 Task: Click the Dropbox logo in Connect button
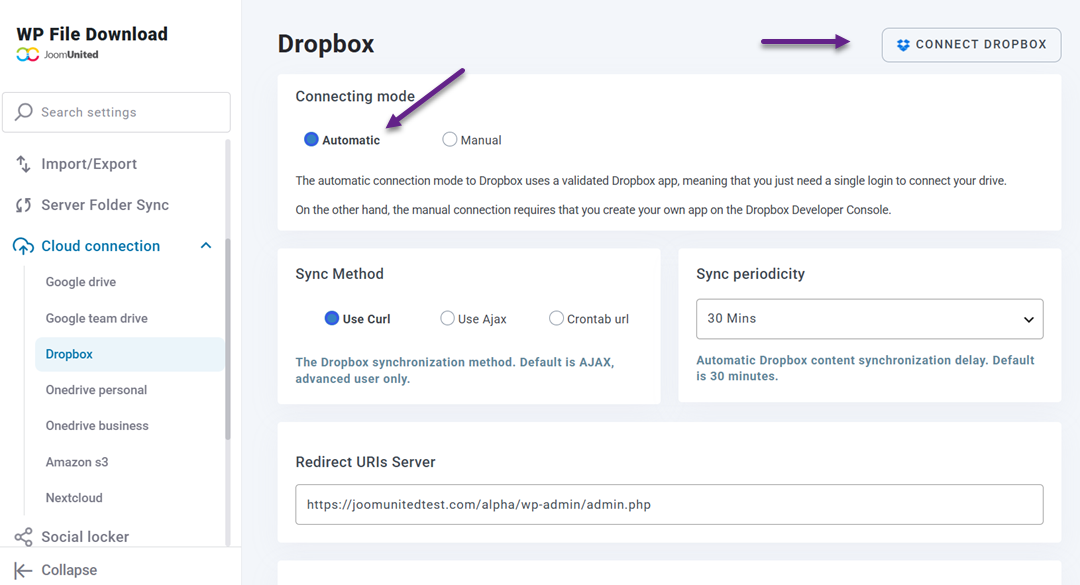click(x=903, y=45)
